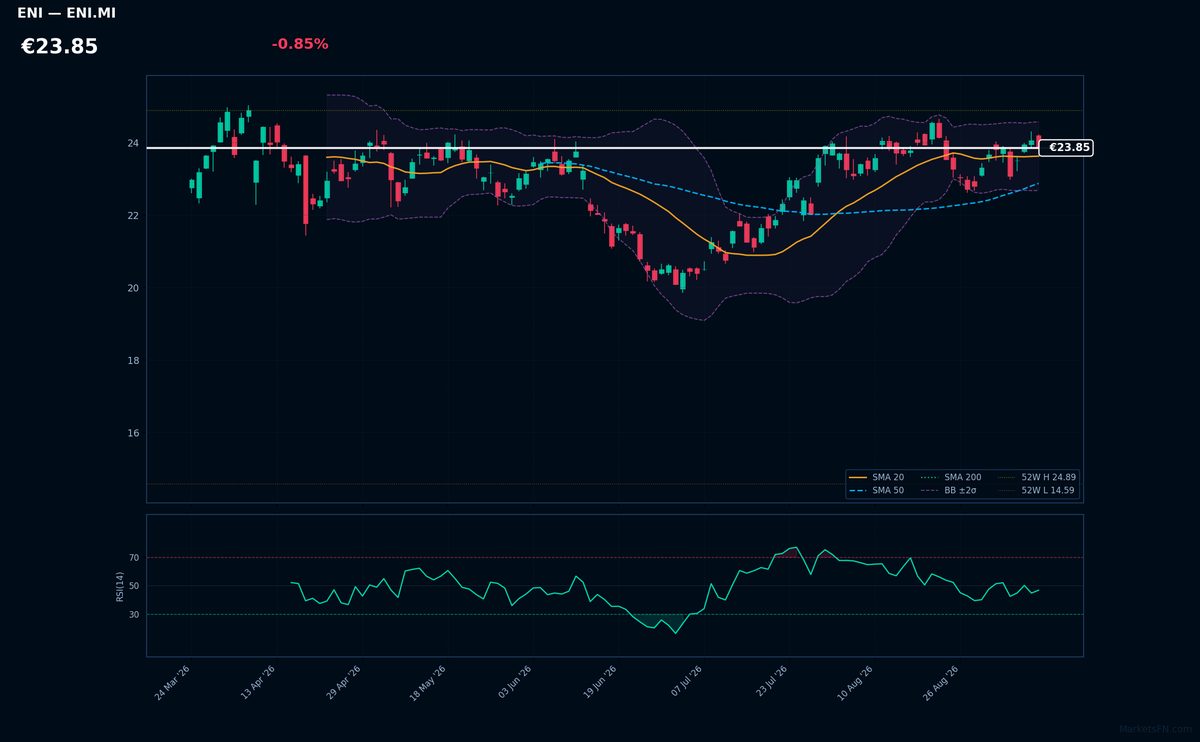Click the RSI(14) axis title

click(120, 586)
